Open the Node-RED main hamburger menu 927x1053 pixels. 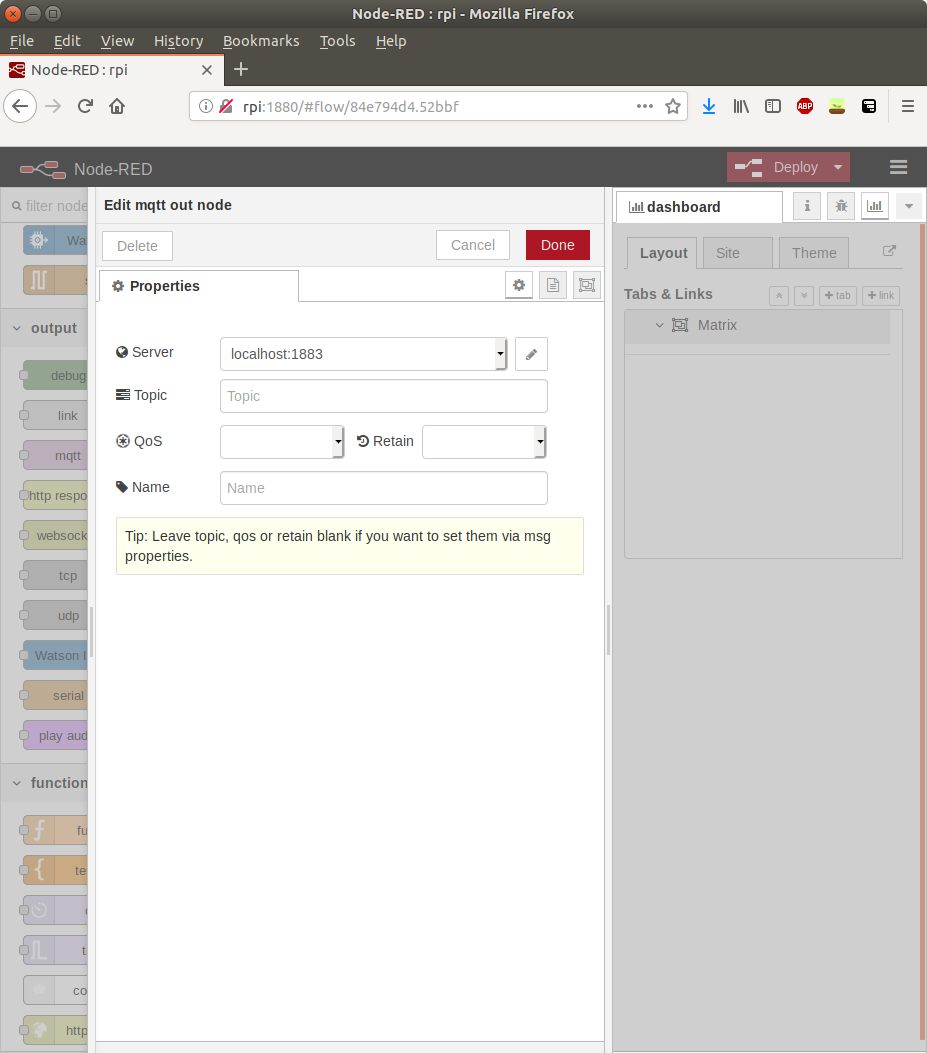point(898,167)
